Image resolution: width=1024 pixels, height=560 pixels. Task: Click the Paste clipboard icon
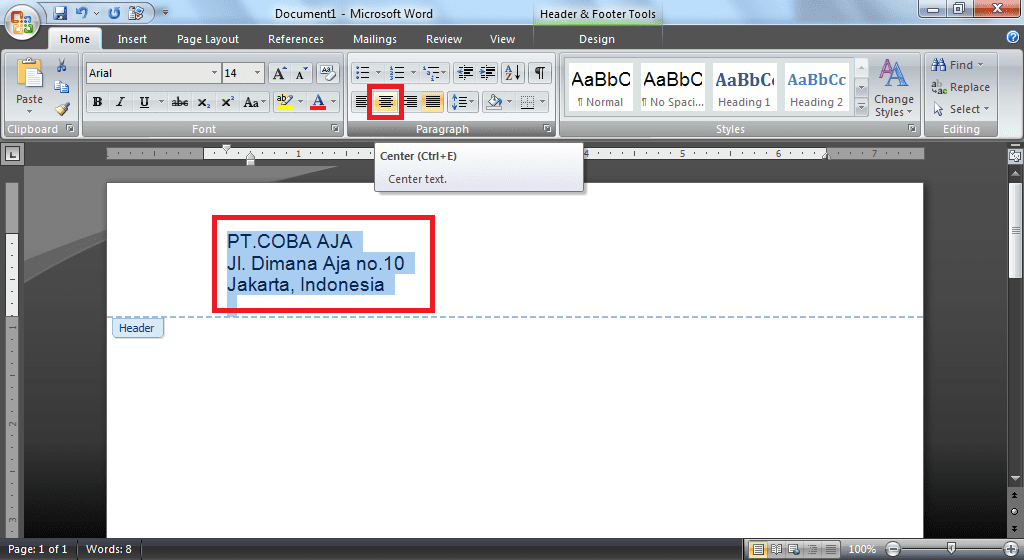(29, 74)
